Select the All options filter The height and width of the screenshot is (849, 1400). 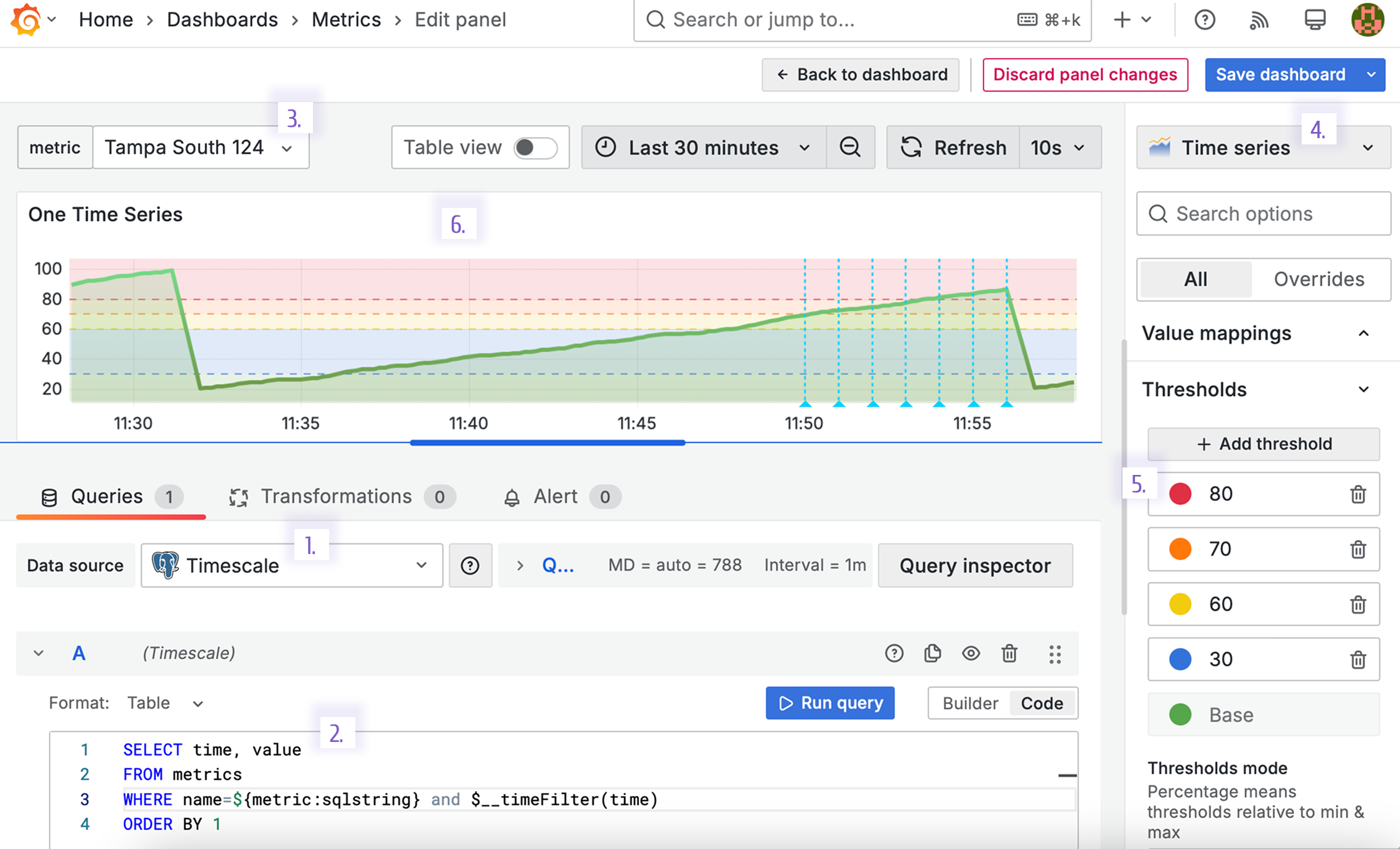(1195, 279)
